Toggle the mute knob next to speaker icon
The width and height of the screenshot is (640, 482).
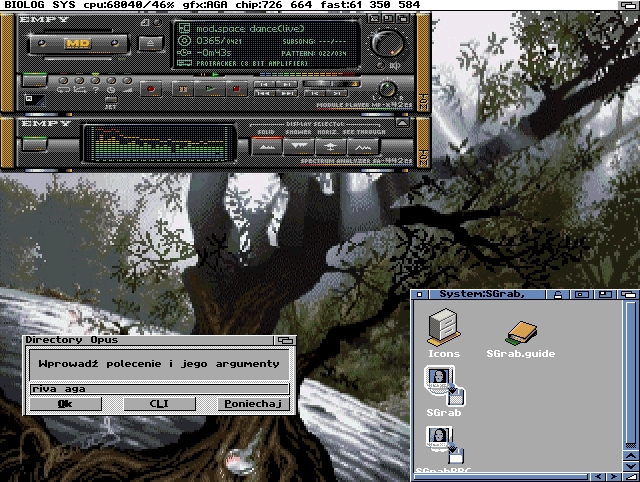380,65
